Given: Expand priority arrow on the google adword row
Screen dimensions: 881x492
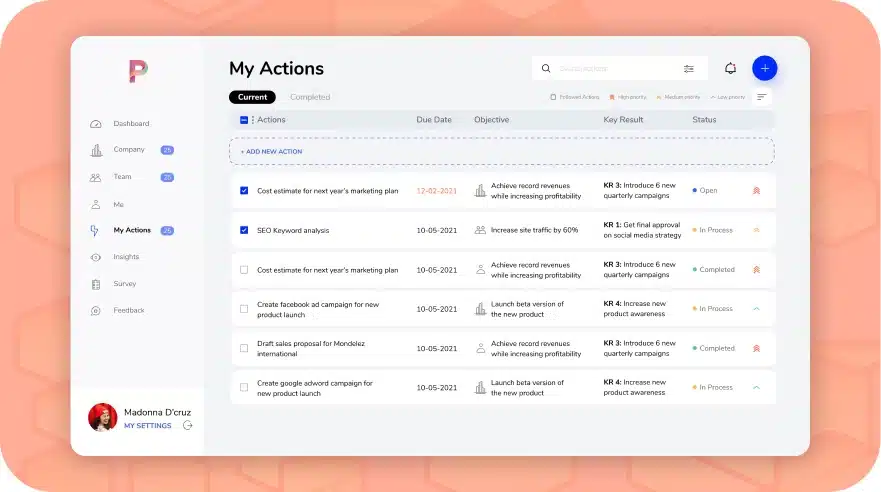Looking at the screenshot, I should tap(756, 388).
